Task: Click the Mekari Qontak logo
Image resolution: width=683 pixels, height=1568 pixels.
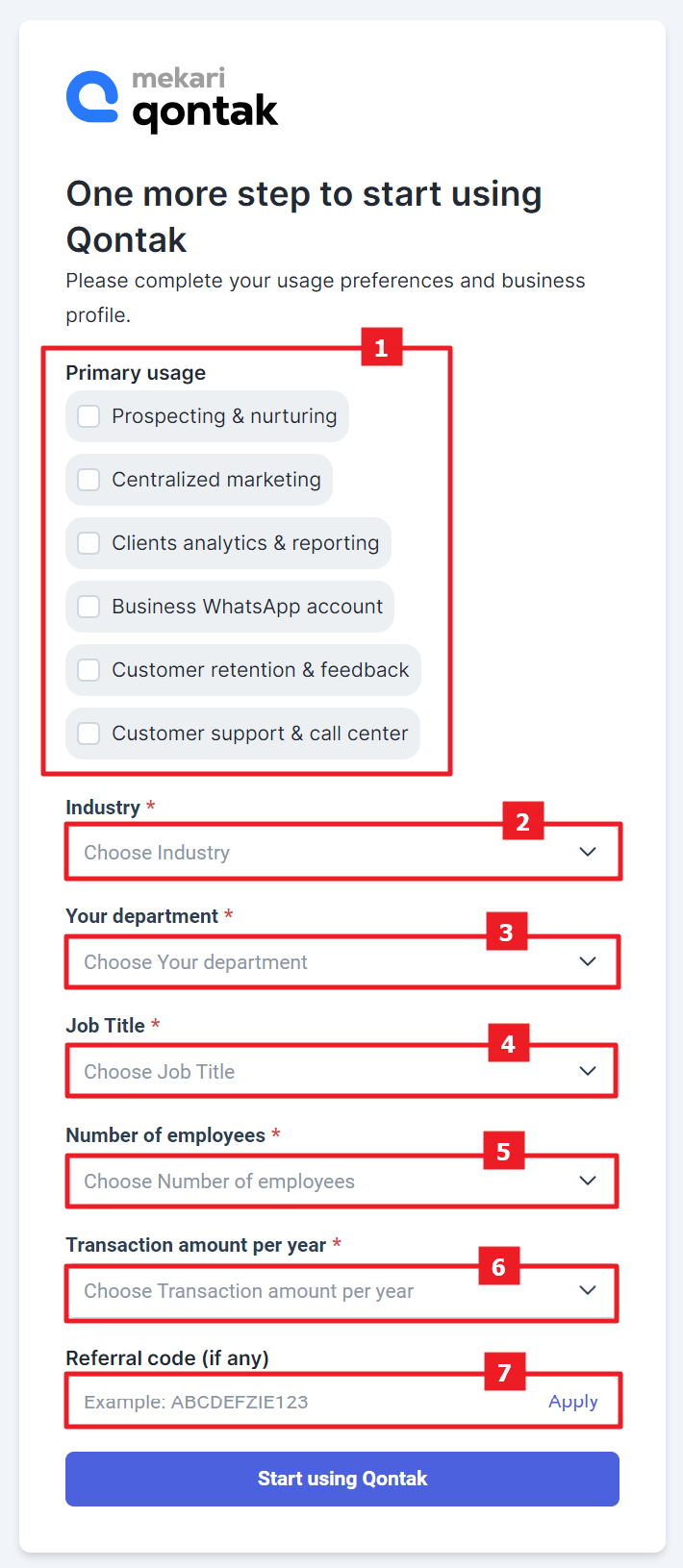Action: point(172,99)
